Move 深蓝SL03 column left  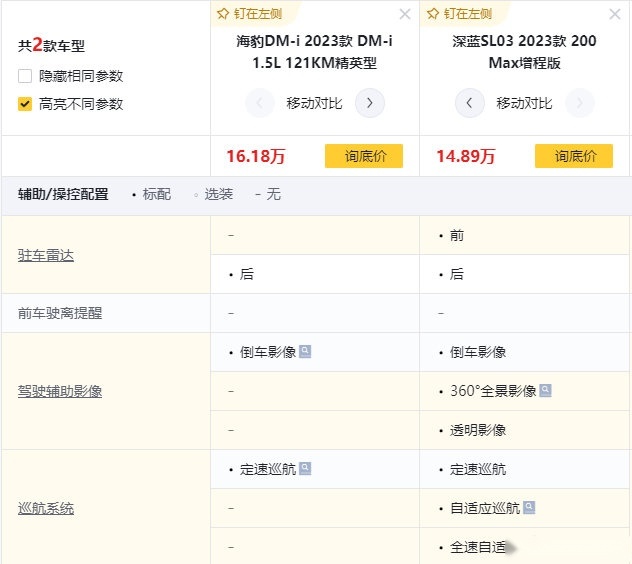pos(470,103)
